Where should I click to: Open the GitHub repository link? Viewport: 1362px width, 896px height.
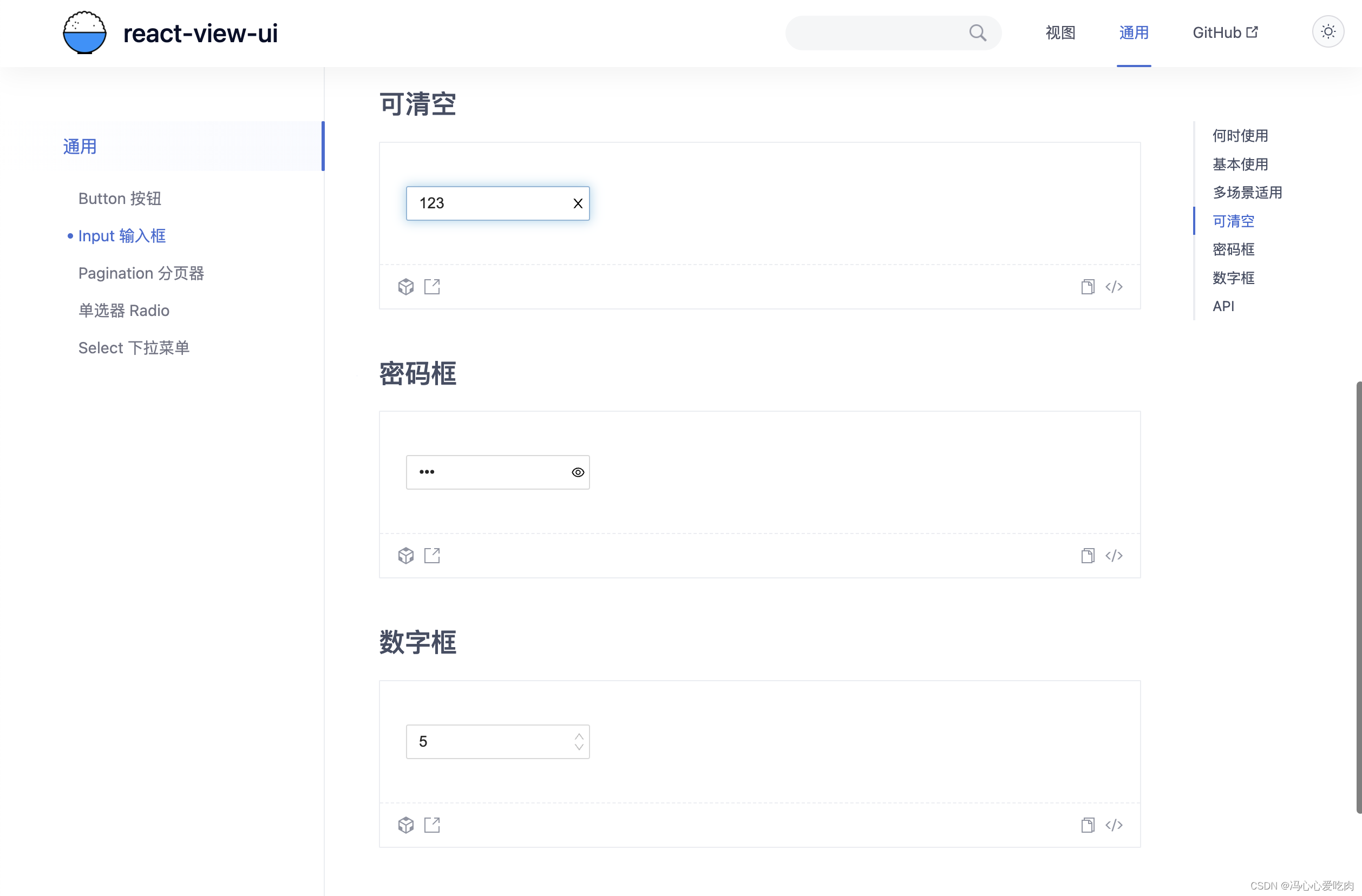(x=1223, y=32)
